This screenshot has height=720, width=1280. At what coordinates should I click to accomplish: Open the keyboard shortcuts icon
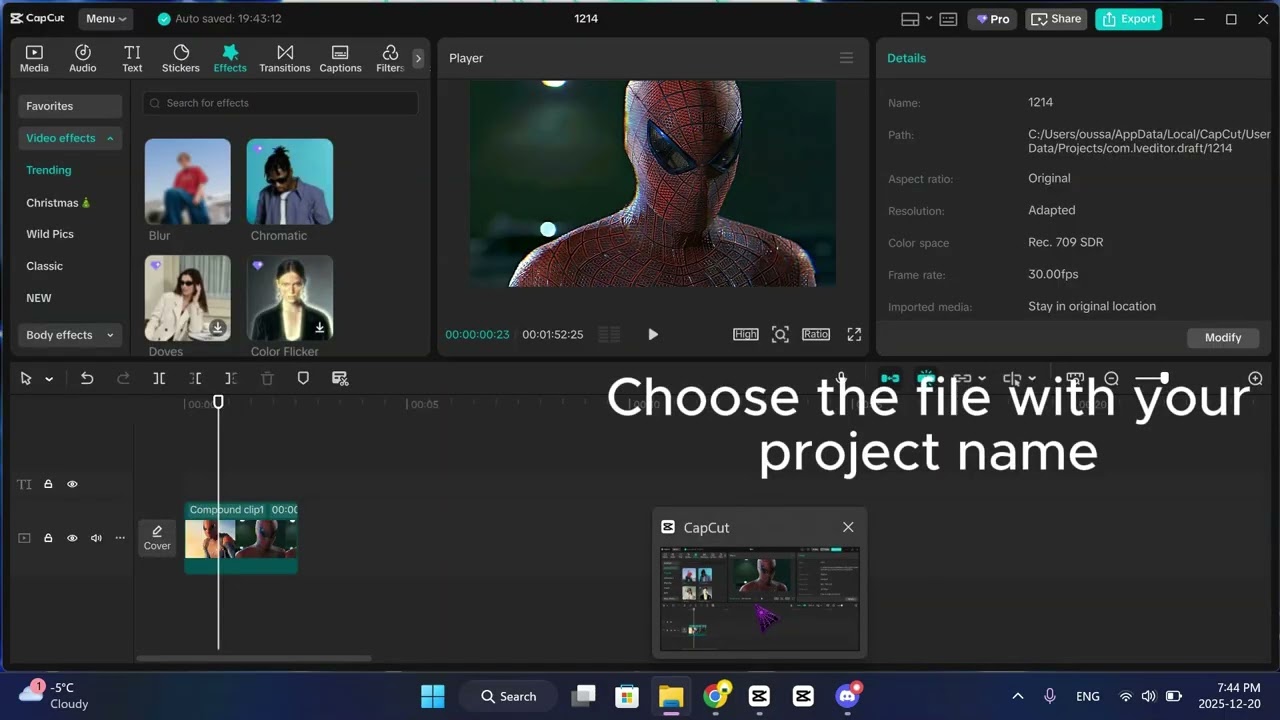point(948,19)
